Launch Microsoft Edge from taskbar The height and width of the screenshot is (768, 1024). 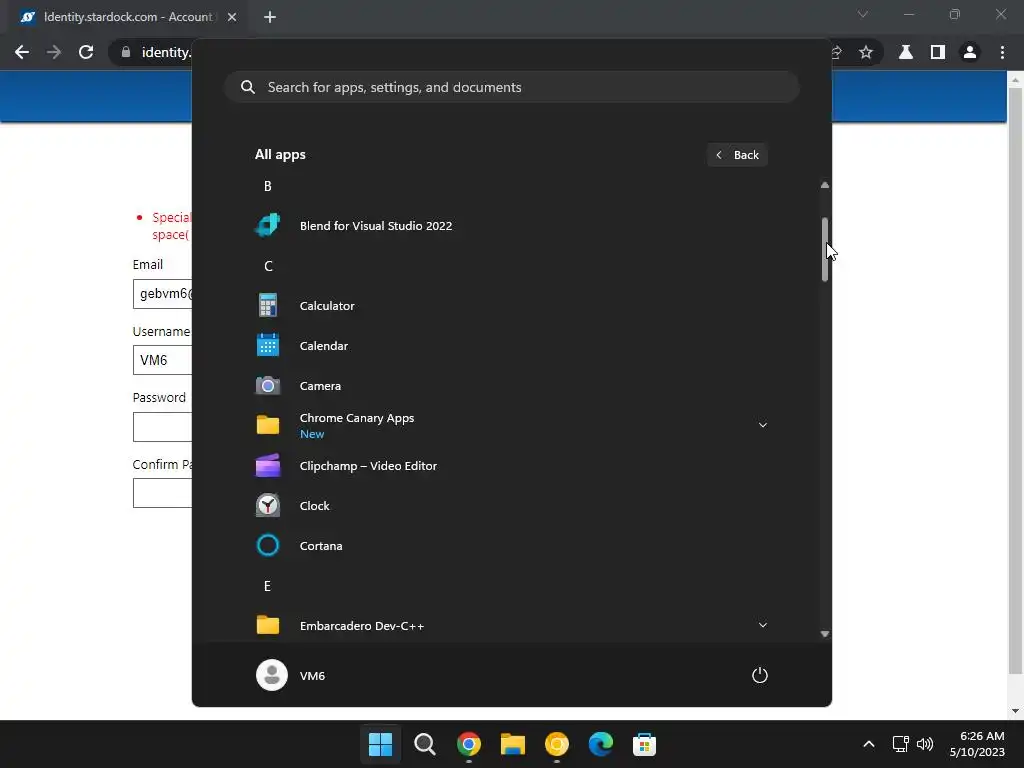pyautogui.click(x=600, y=744)
